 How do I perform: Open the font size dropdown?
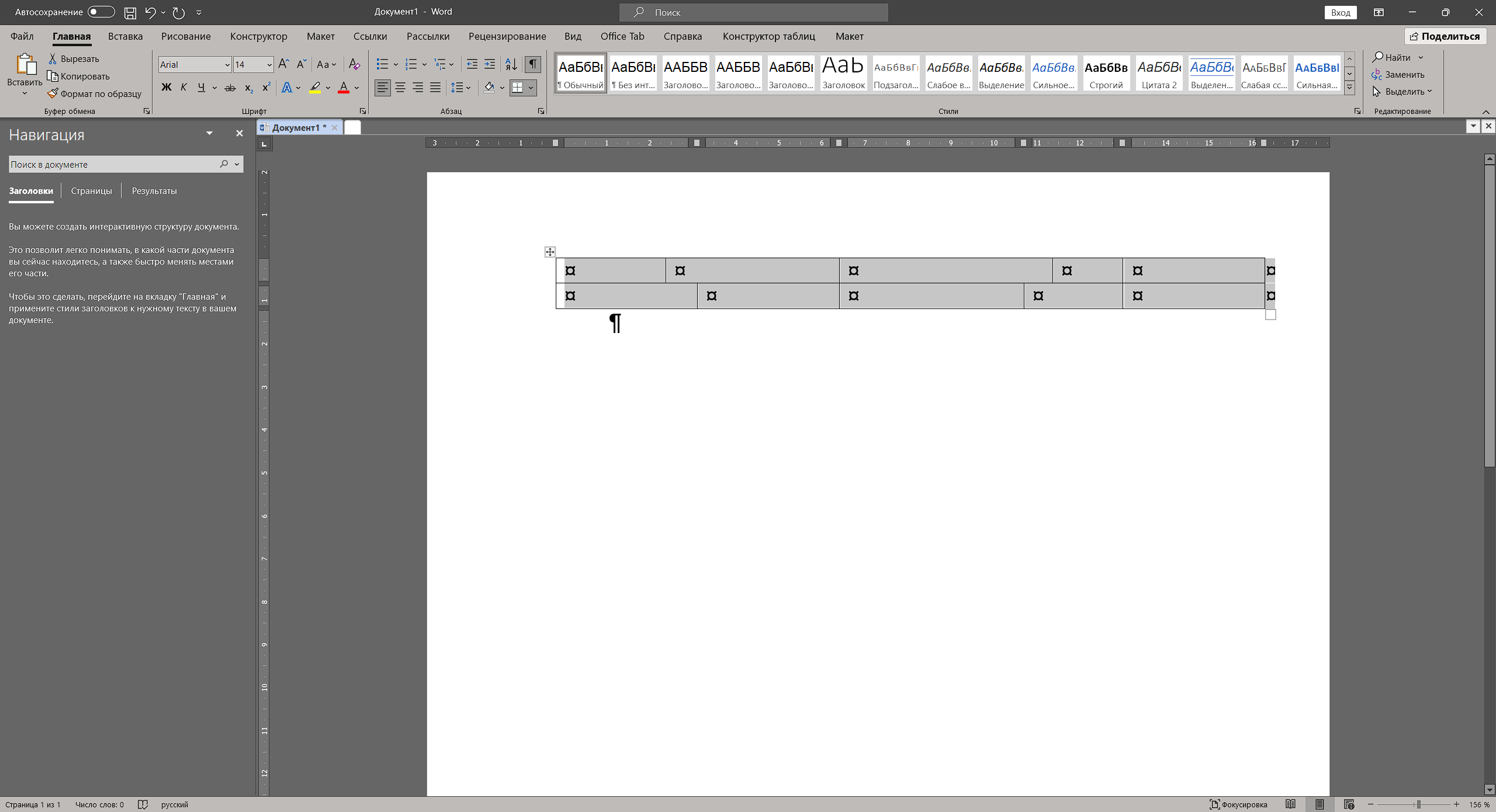pos(269,65)
